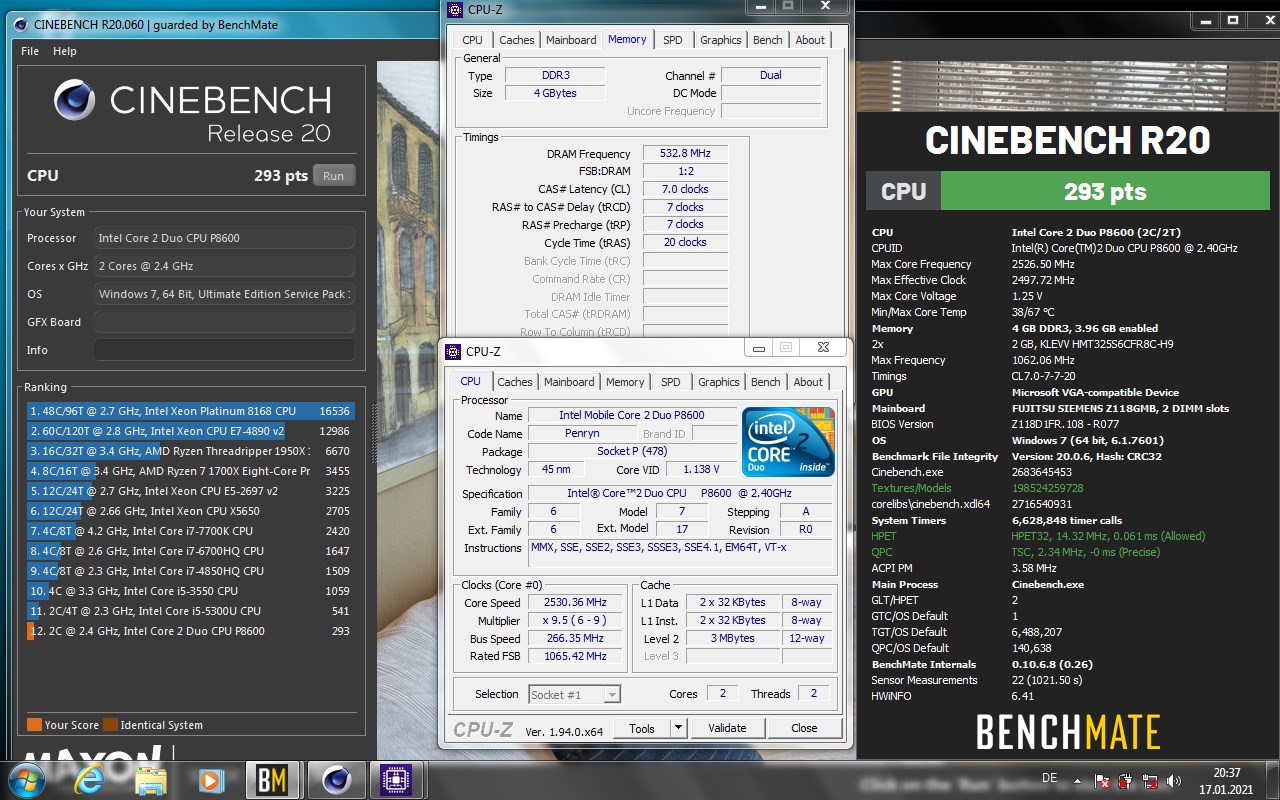1280x800 pixels.
Task: Click the Intel Core 2 Duo inside logo
Action: tap(789, 442)
